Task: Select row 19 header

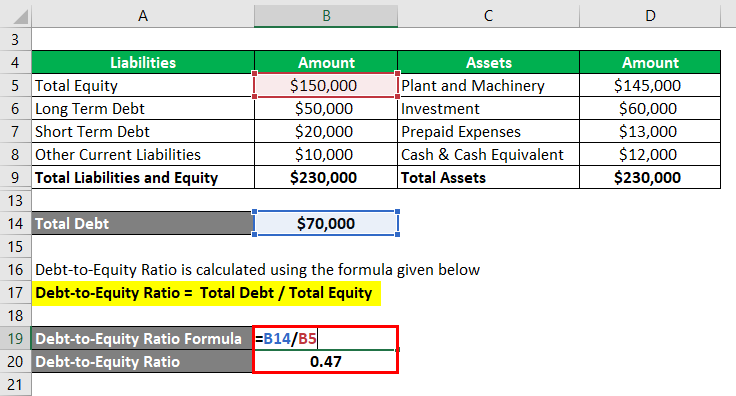Action: [15, 338]
